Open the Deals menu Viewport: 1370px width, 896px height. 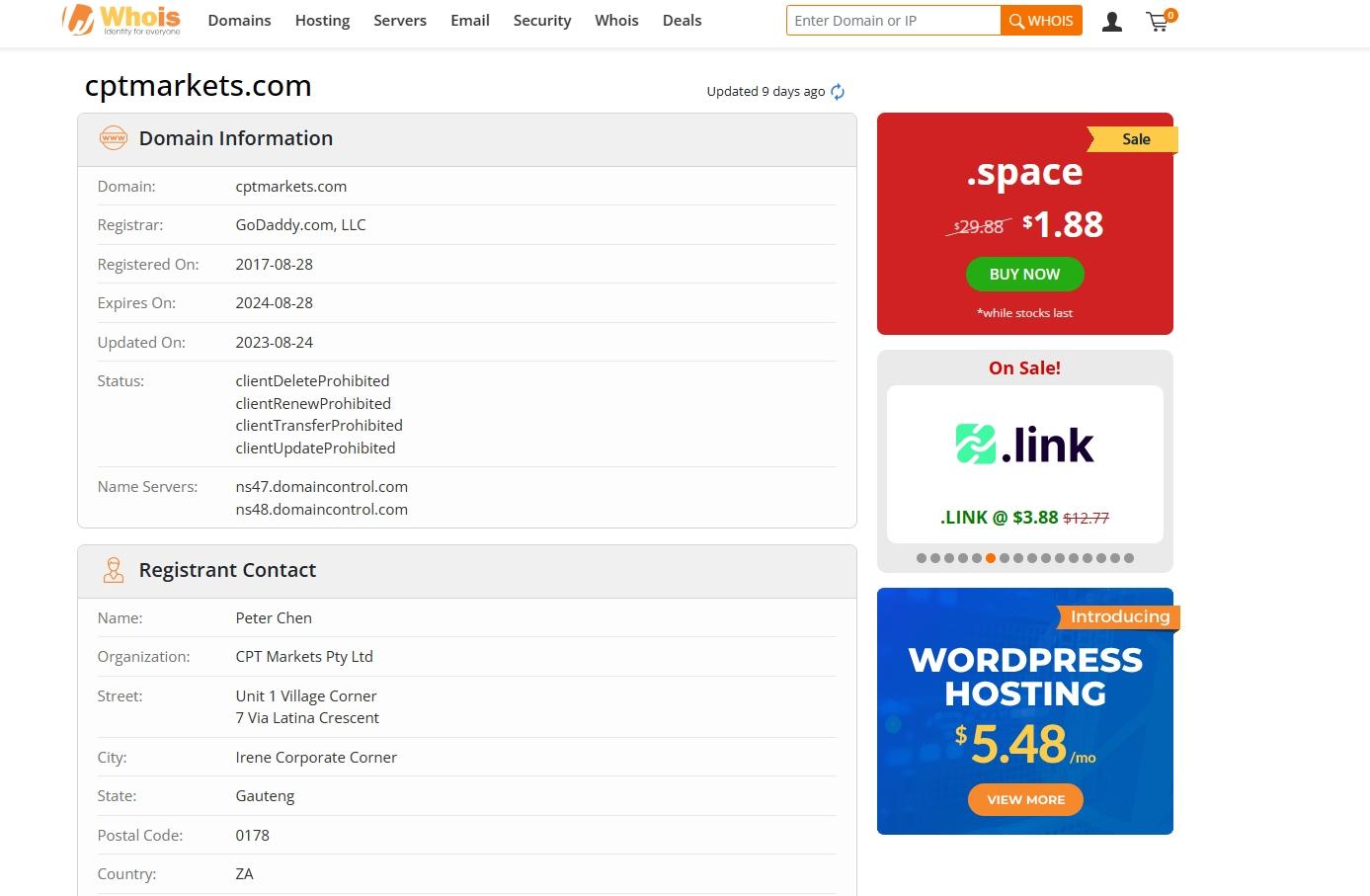tap(682, 21)
